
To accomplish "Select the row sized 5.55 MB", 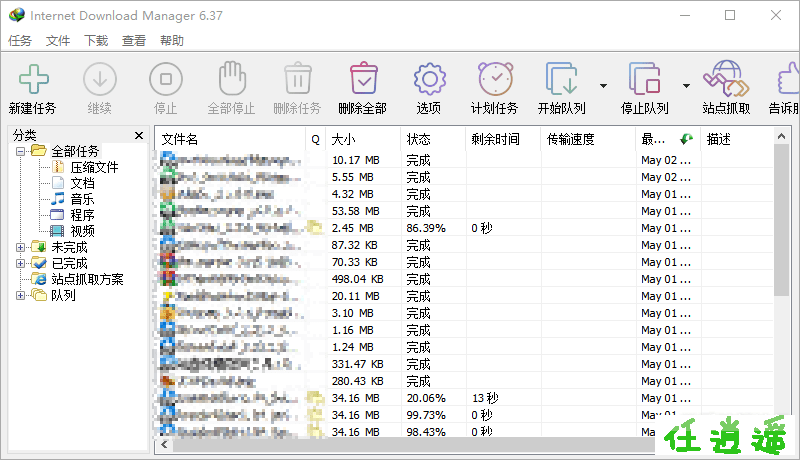I will (x=464, y=177).
